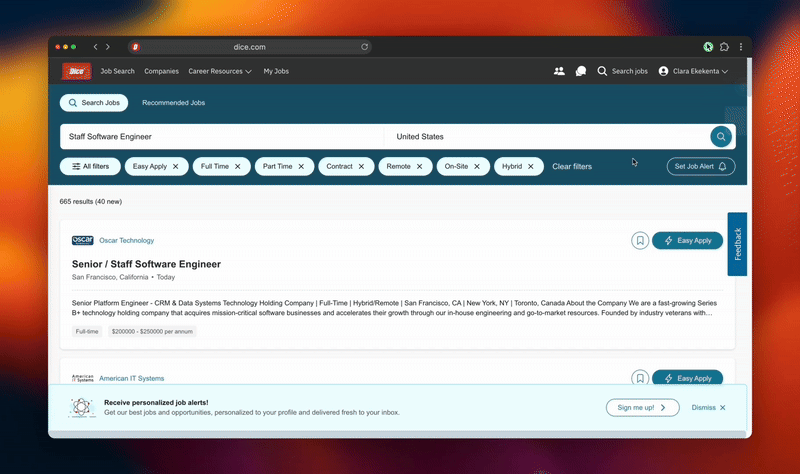Click the teal magnifier search button
Viewport: 800px width, 474px height.
click(x=720, y=137)
